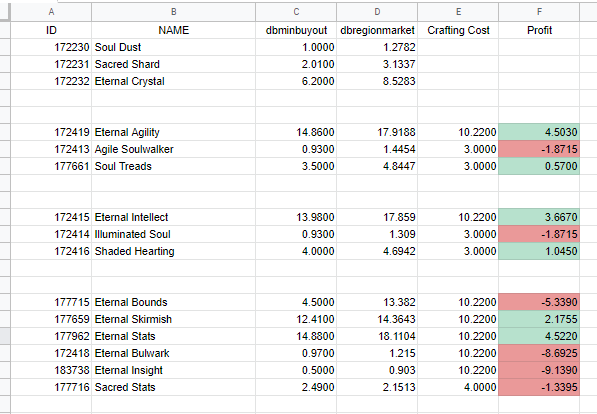Screen dimensions: 597x414
Task: Click the dbminbuyout header cell
Action: click(296, 30)
